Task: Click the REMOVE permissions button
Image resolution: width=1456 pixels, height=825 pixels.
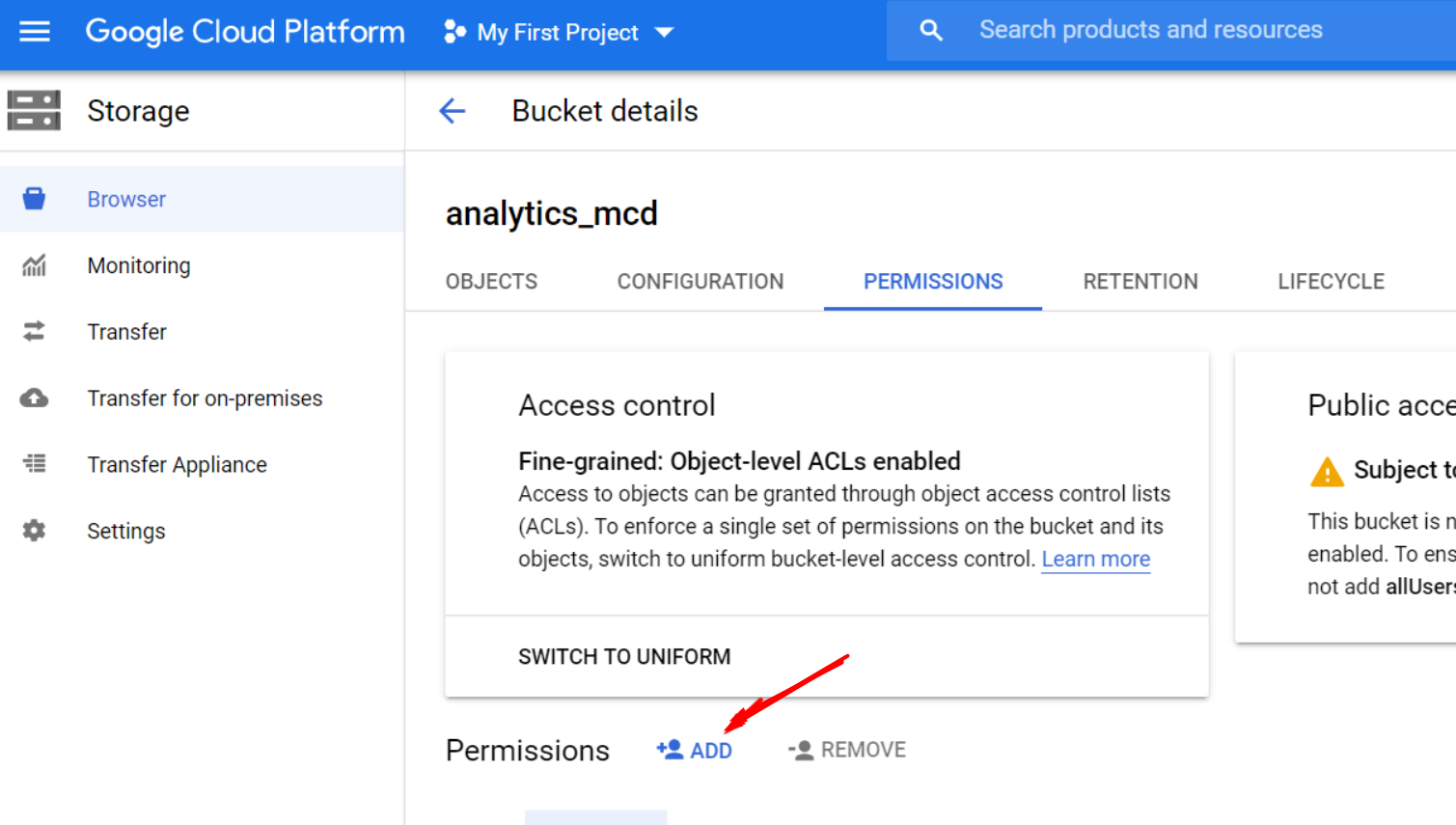Action: click(847, 750)
